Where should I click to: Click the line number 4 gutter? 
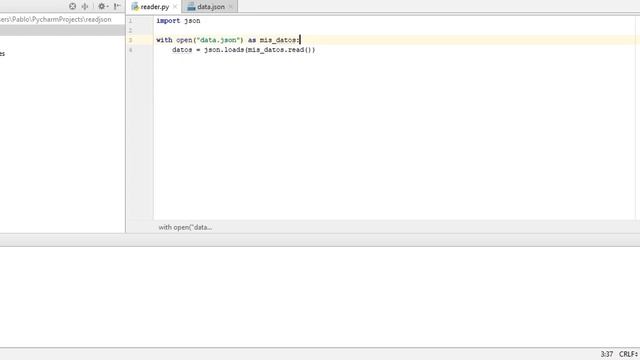131,50
